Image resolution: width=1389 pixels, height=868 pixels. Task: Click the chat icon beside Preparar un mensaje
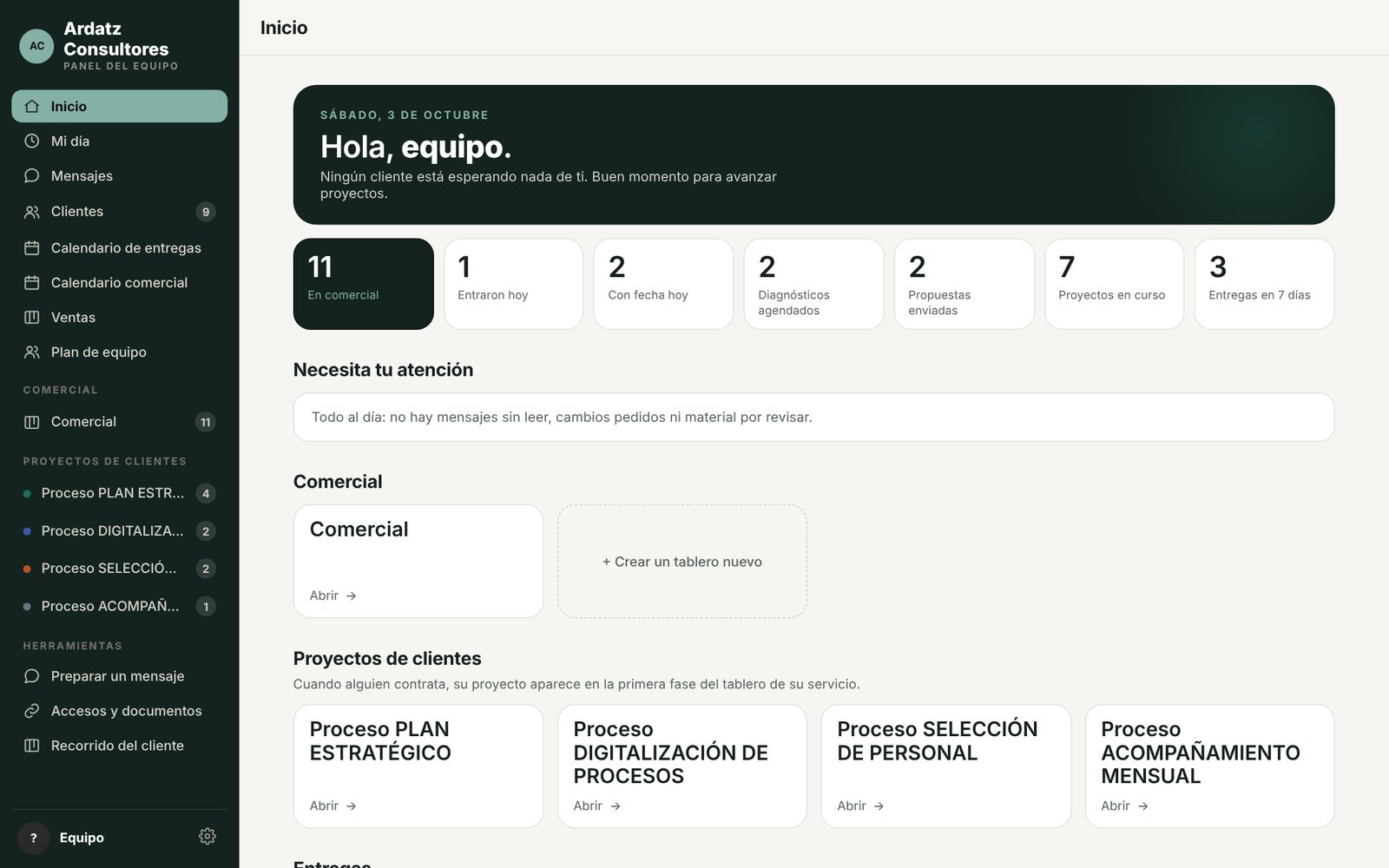click(x=32, y=675)
